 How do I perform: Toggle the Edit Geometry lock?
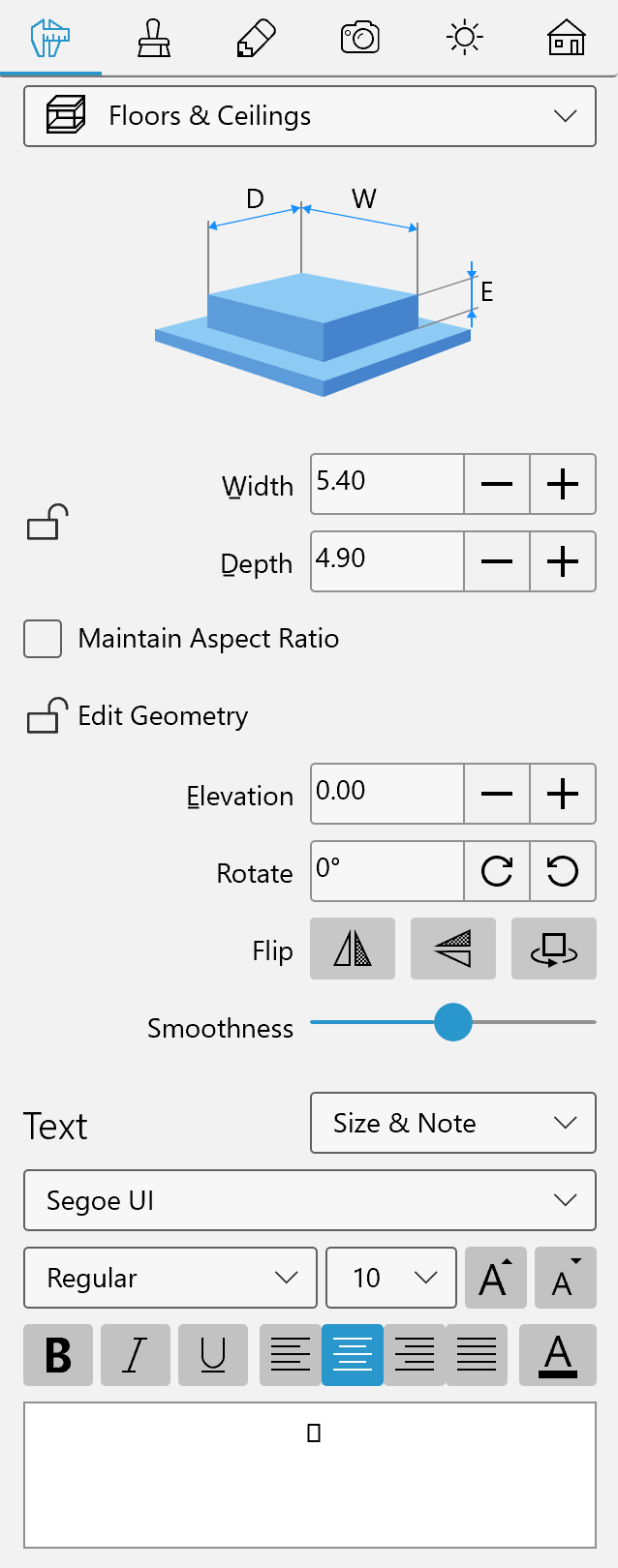47,715
